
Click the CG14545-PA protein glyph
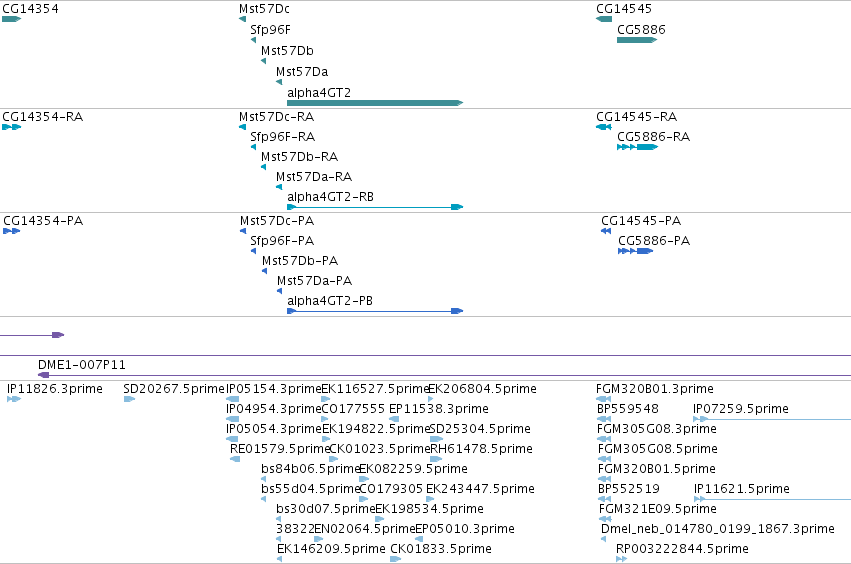(x=606, y=231)
